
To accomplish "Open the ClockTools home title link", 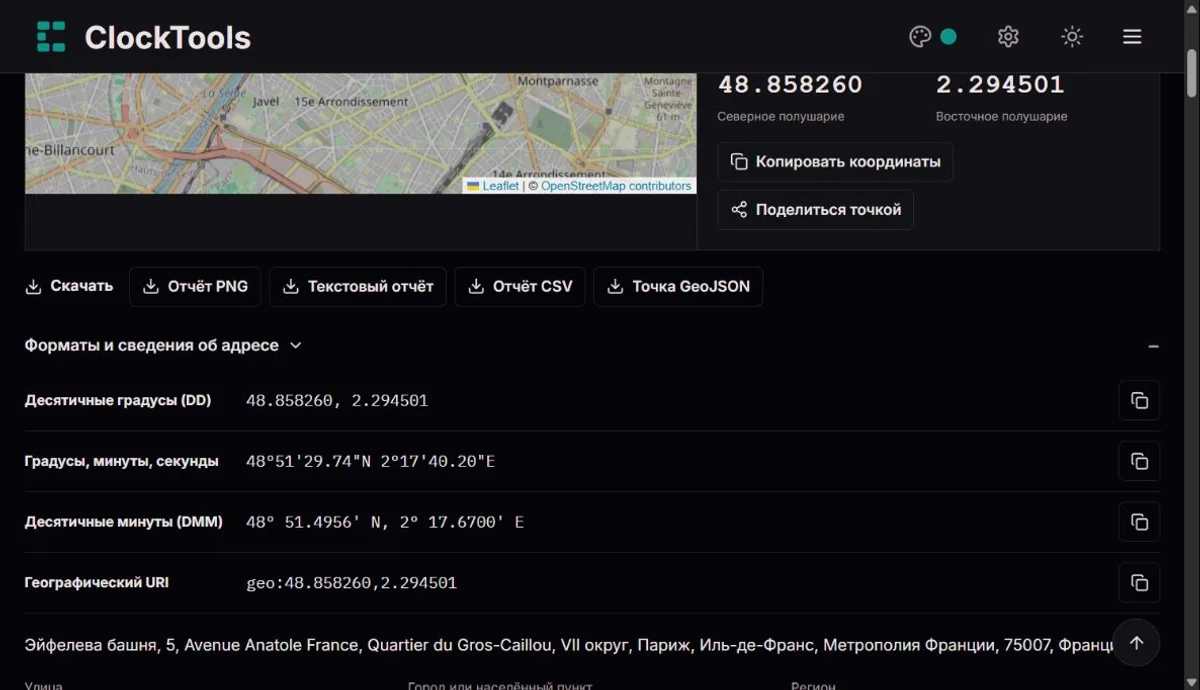I will click(x=167, y=37).
